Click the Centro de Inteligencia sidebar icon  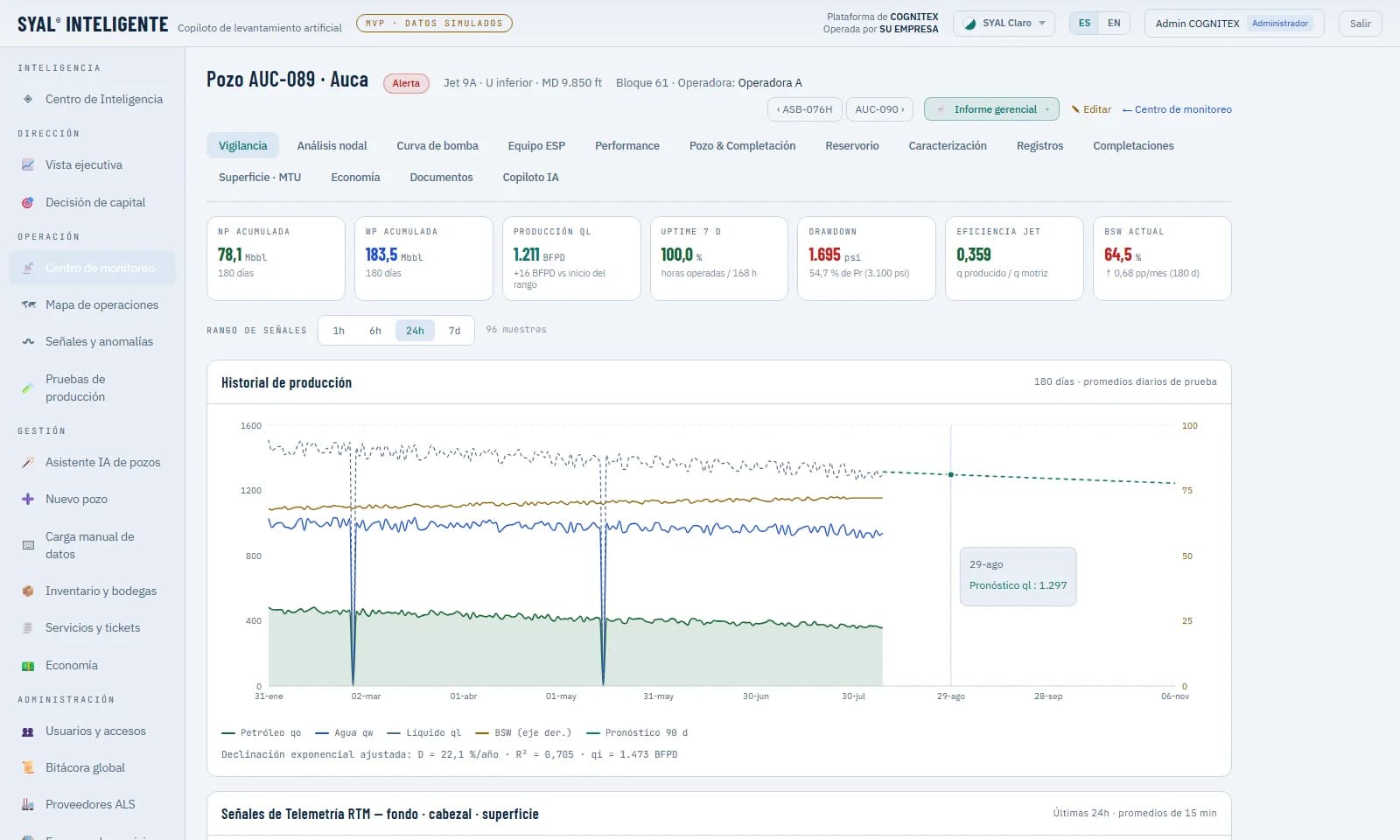(x=28, y=99)
